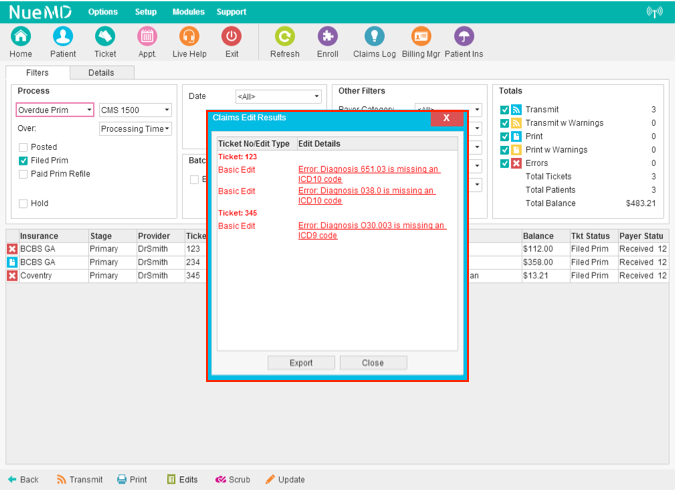Screen dimensions: 675x490
Task: Launch Live Help from toolbar
Action: click(189, 37)
